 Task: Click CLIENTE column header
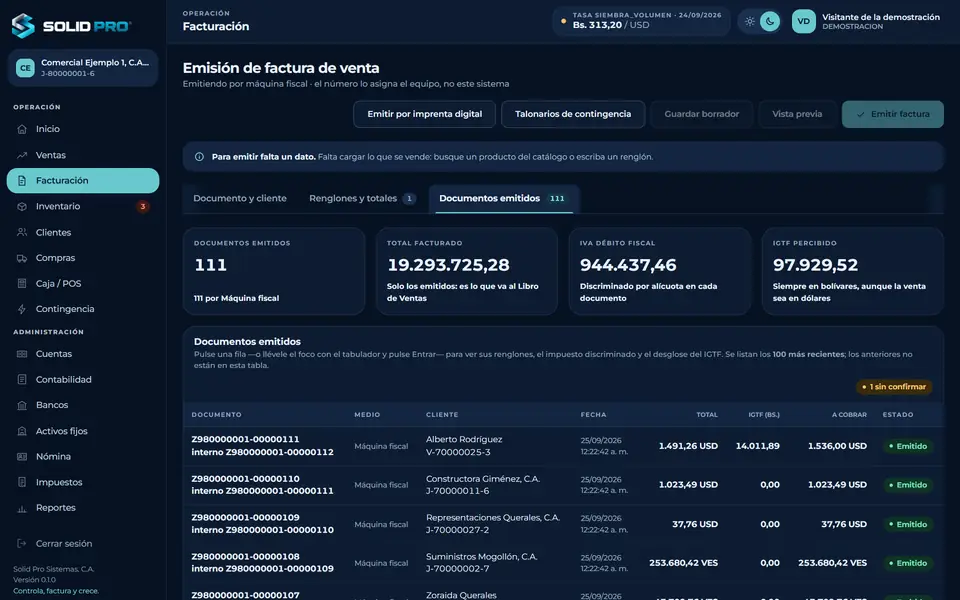tap(442, 415)
